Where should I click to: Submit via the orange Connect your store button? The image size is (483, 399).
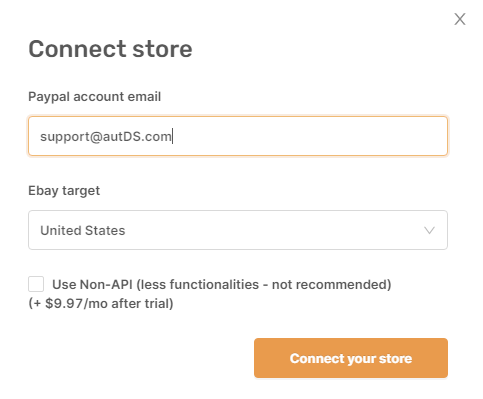pos(351,358)
